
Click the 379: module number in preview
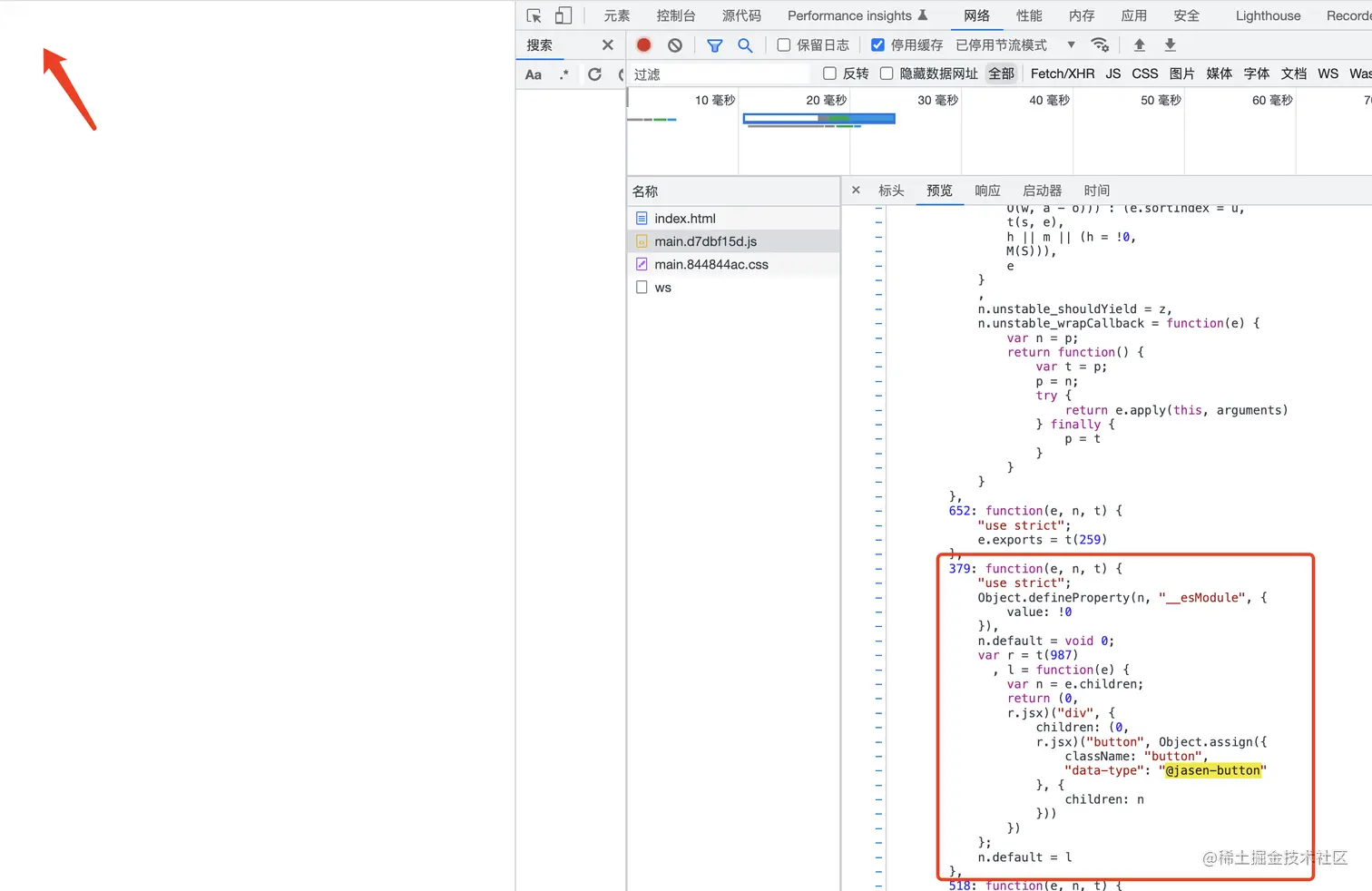(962, 569)
